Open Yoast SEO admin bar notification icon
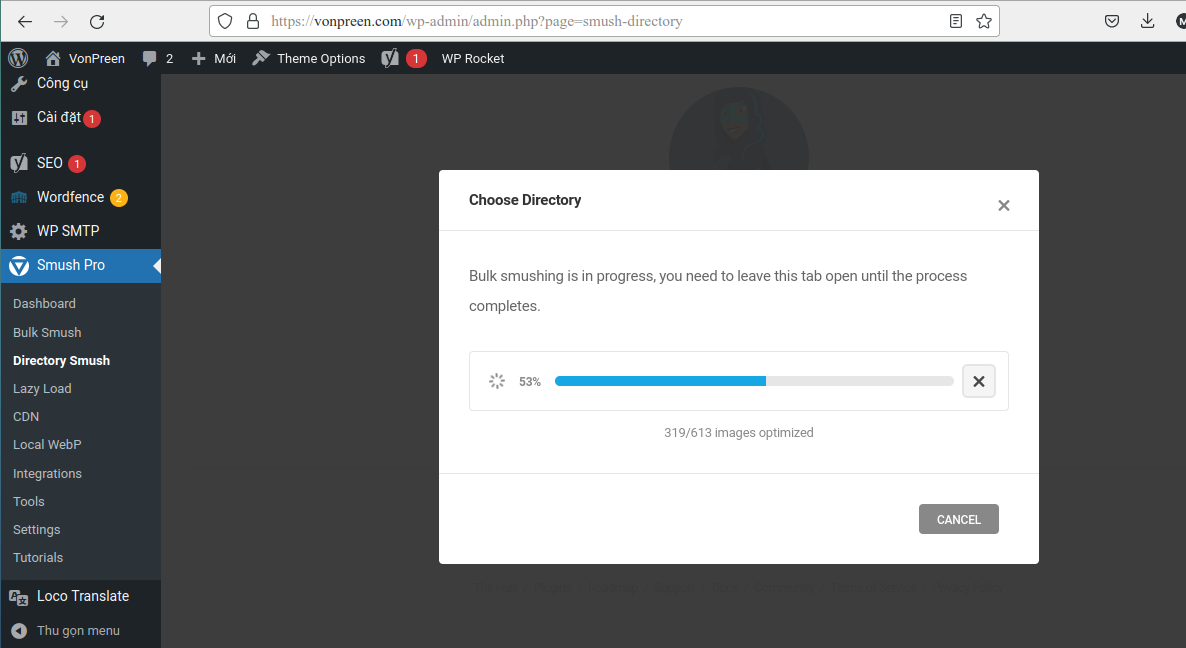This screenshot has height=648, width=1186. [404, 58]
